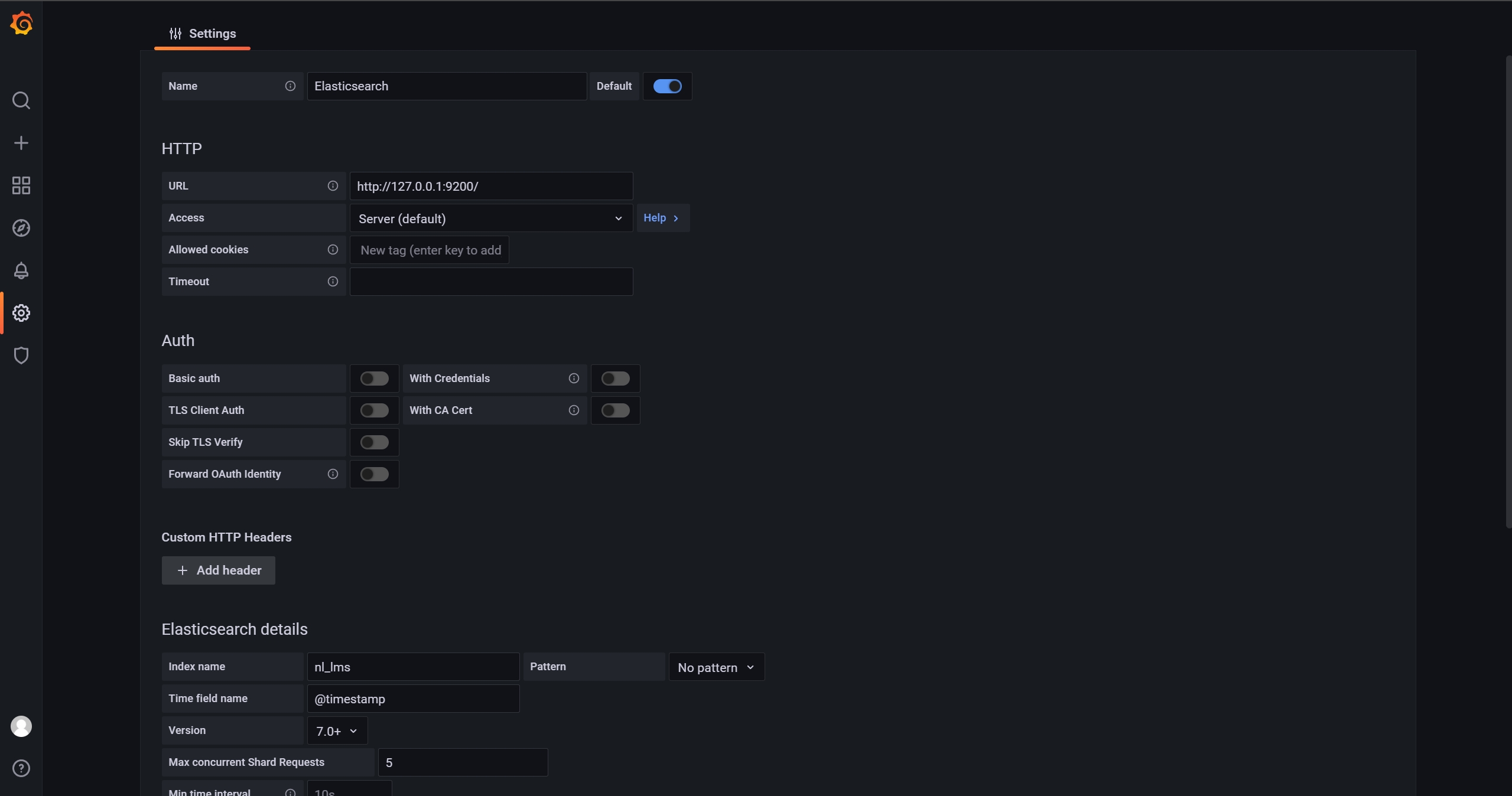Click the HTTP section heading
Viewport: 1512px width, 796px height.
coord(182,149)
